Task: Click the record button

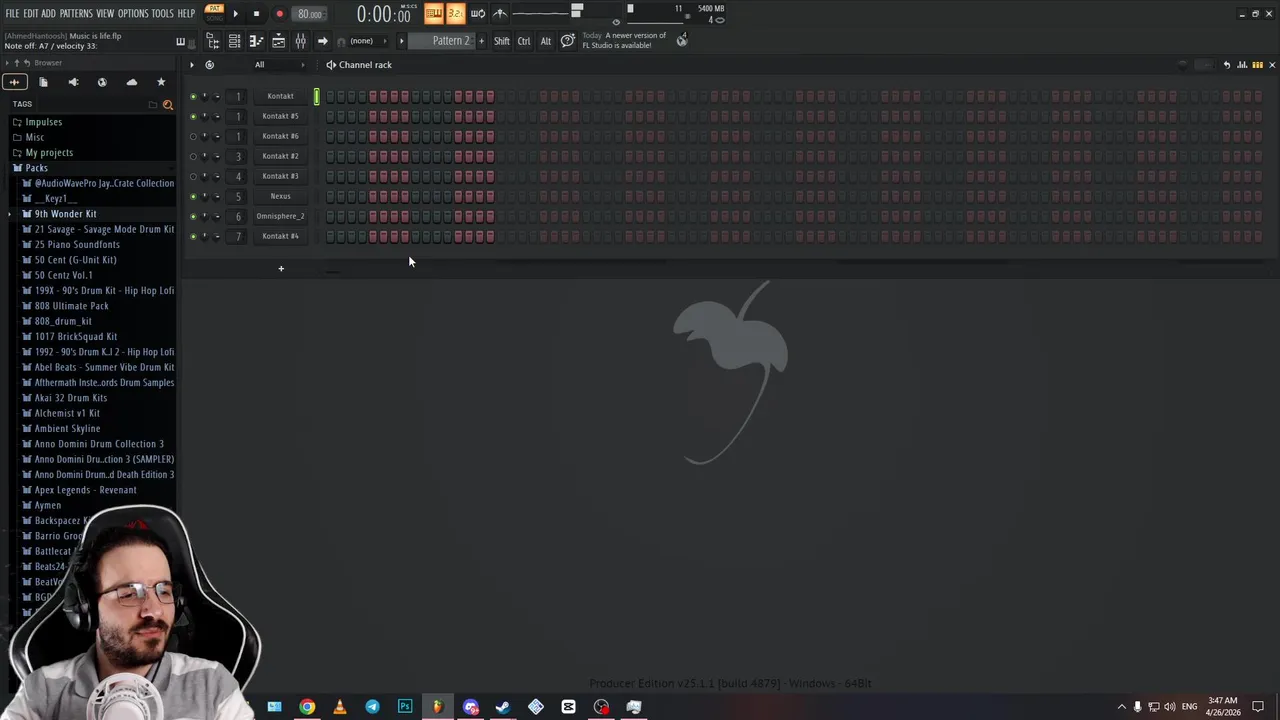Action: pyautogui.click(x=279, y=14)
